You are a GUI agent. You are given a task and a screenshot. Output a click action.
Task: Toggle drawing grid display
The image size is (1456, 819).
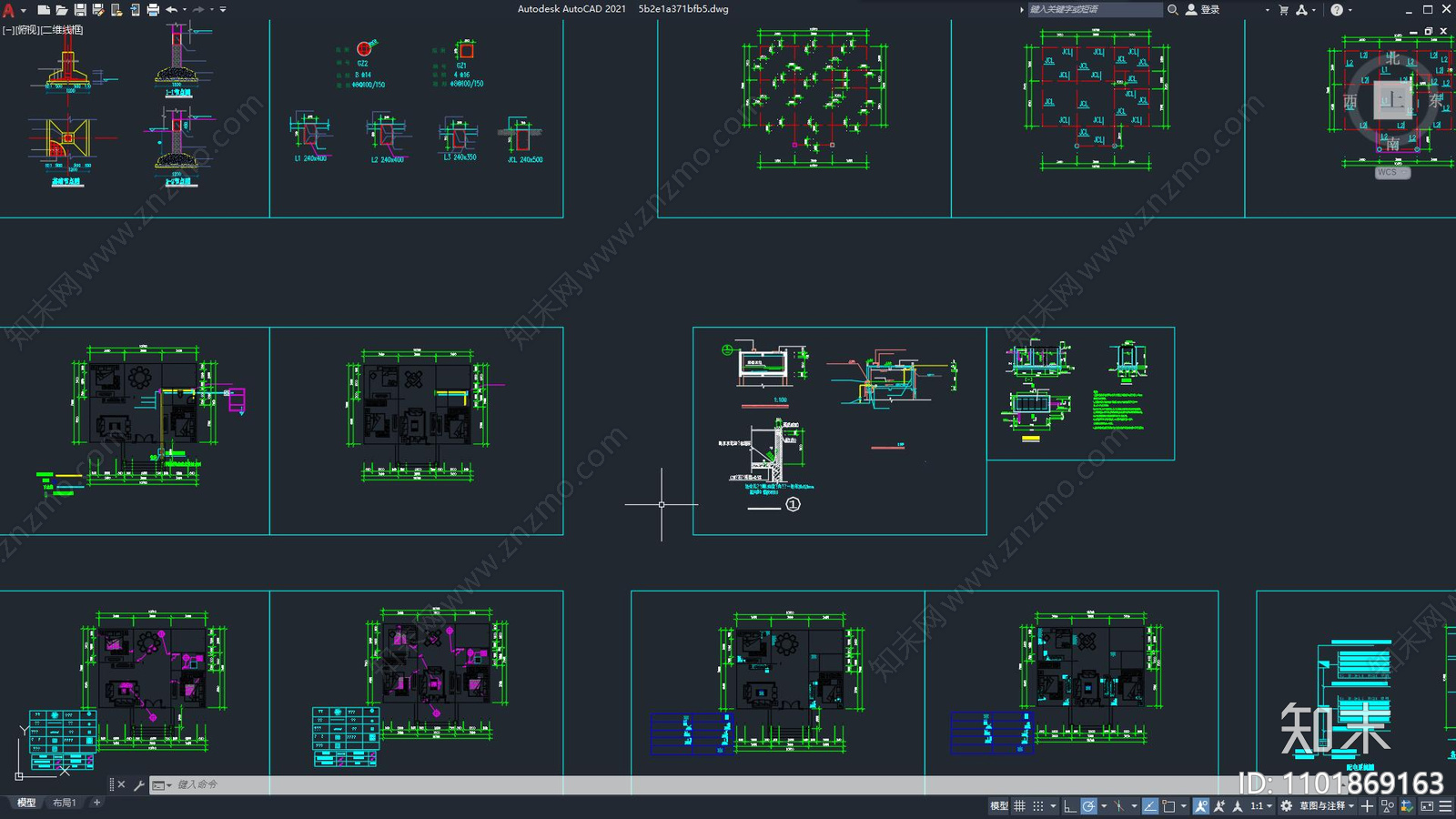point(1019,806)
